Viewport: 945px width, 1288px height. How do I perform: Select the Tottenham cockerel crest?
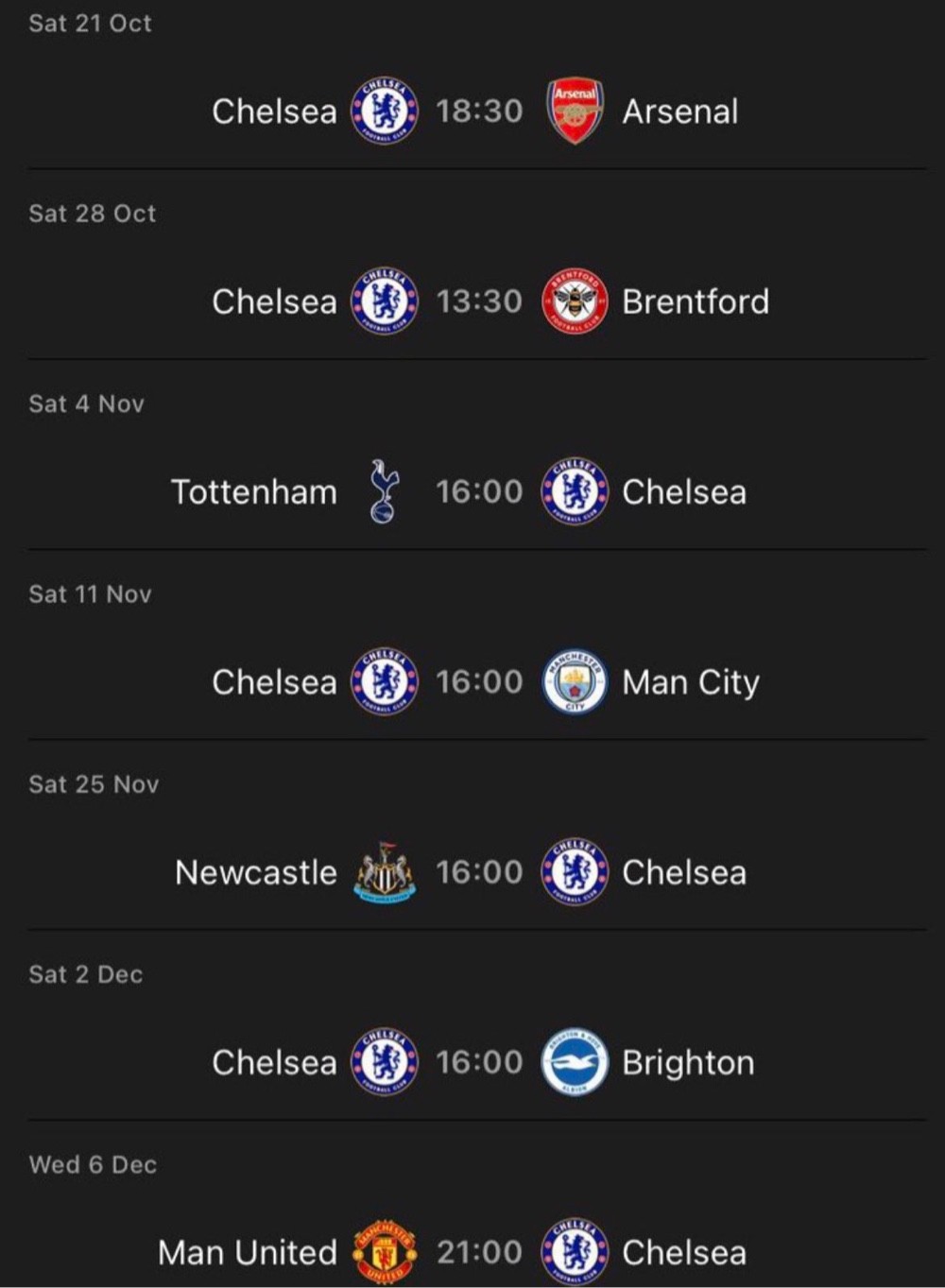point(384,491)
